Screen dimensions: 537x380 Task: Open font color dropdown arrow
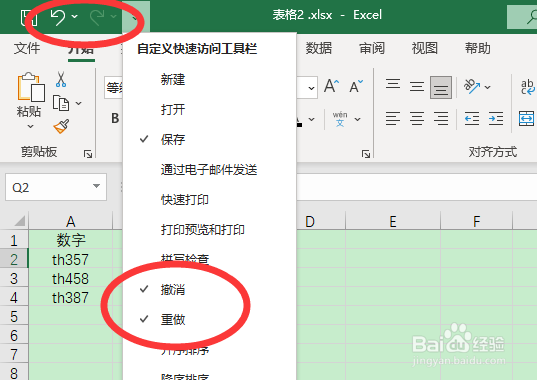[311, 119]
